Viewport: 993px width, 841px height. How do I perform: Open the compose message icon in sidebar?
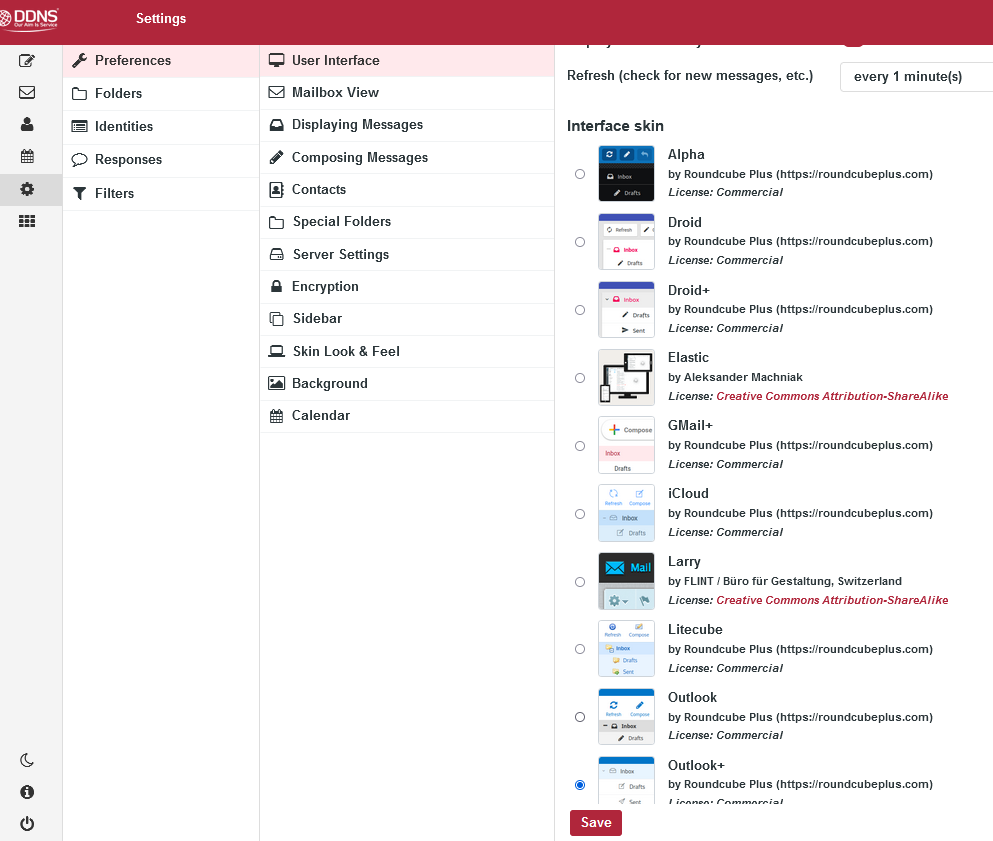pos(27,61)
